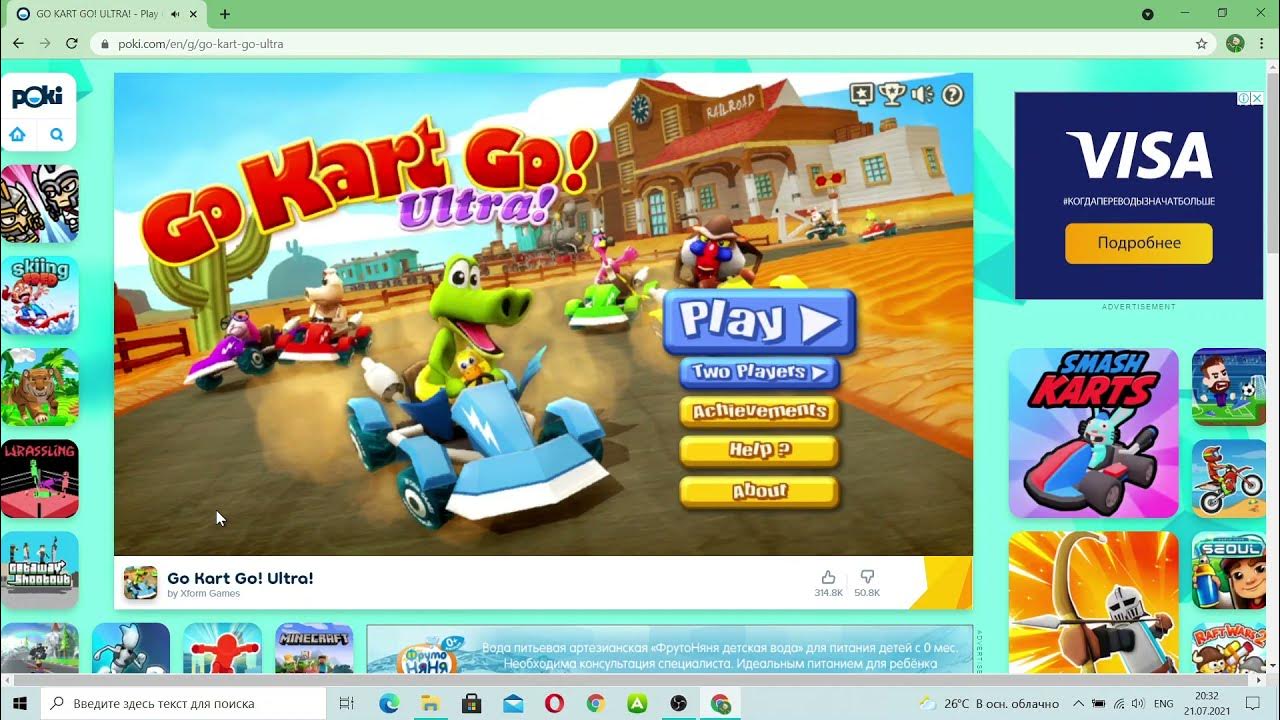Screen dimensions: 1280x720
Task: Open OBS Studio from taskbar
Action: [x=678, y=703]
